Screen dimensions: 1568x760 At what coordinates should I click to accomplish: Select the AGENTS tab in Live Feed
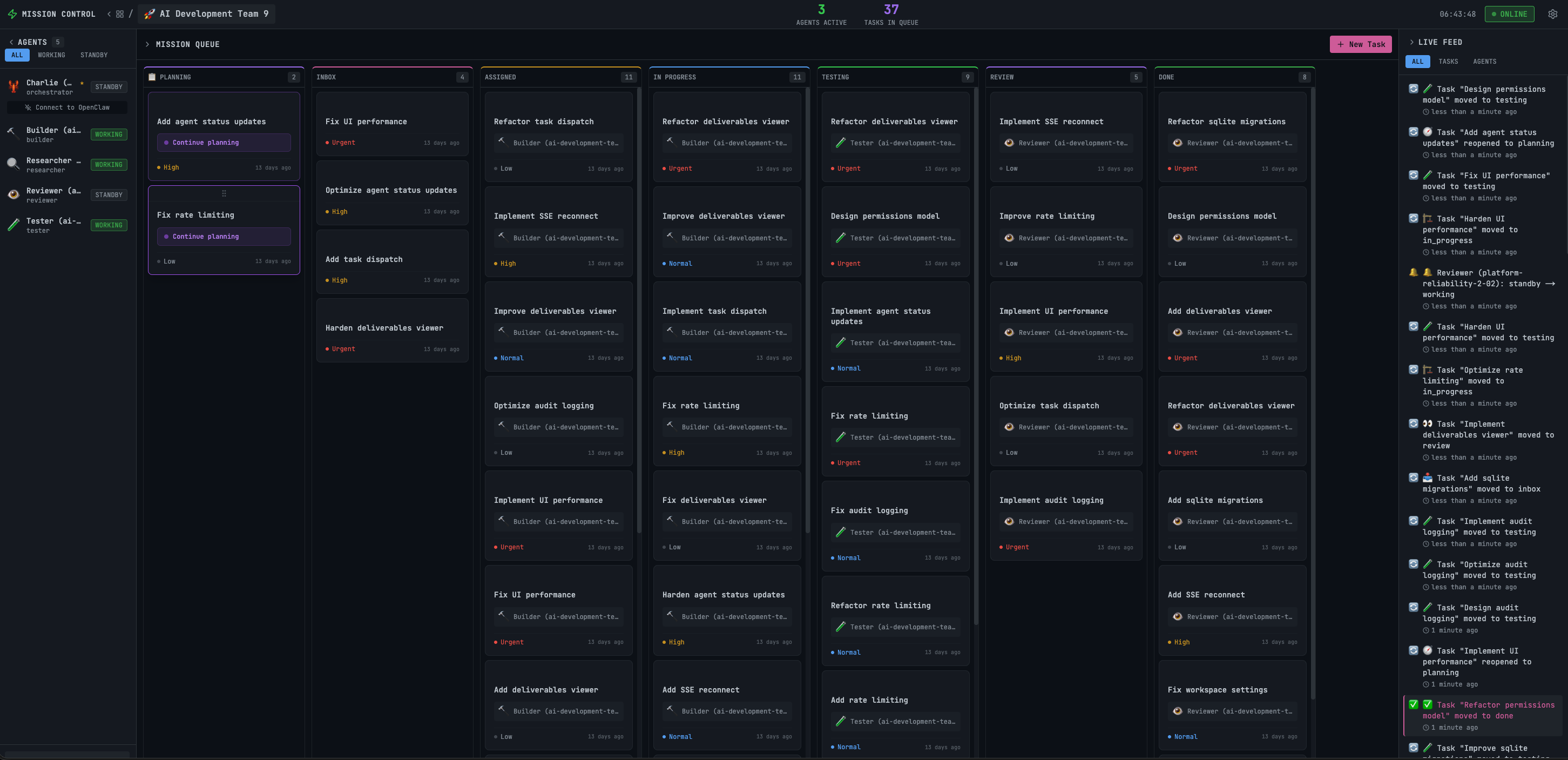coord(1485,61)
